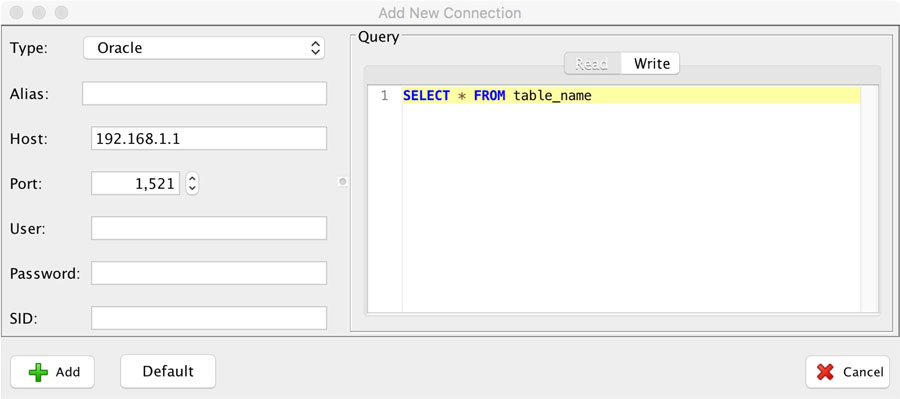Click the SID input field
The image size is (900, 399).
tap(209, 318)
